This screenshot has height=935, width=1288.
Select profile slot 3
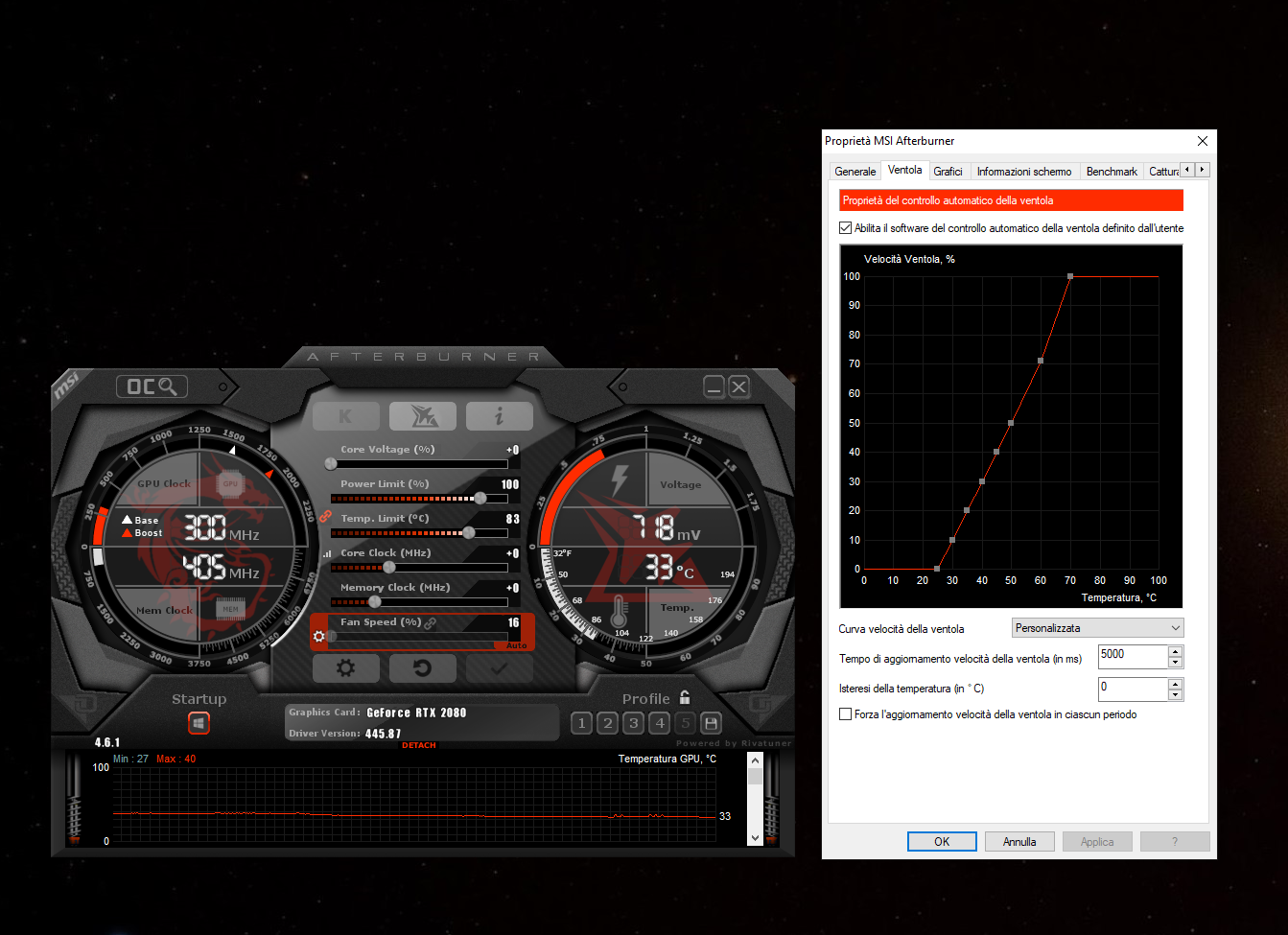pyautogui.click(x=633, y=723)
